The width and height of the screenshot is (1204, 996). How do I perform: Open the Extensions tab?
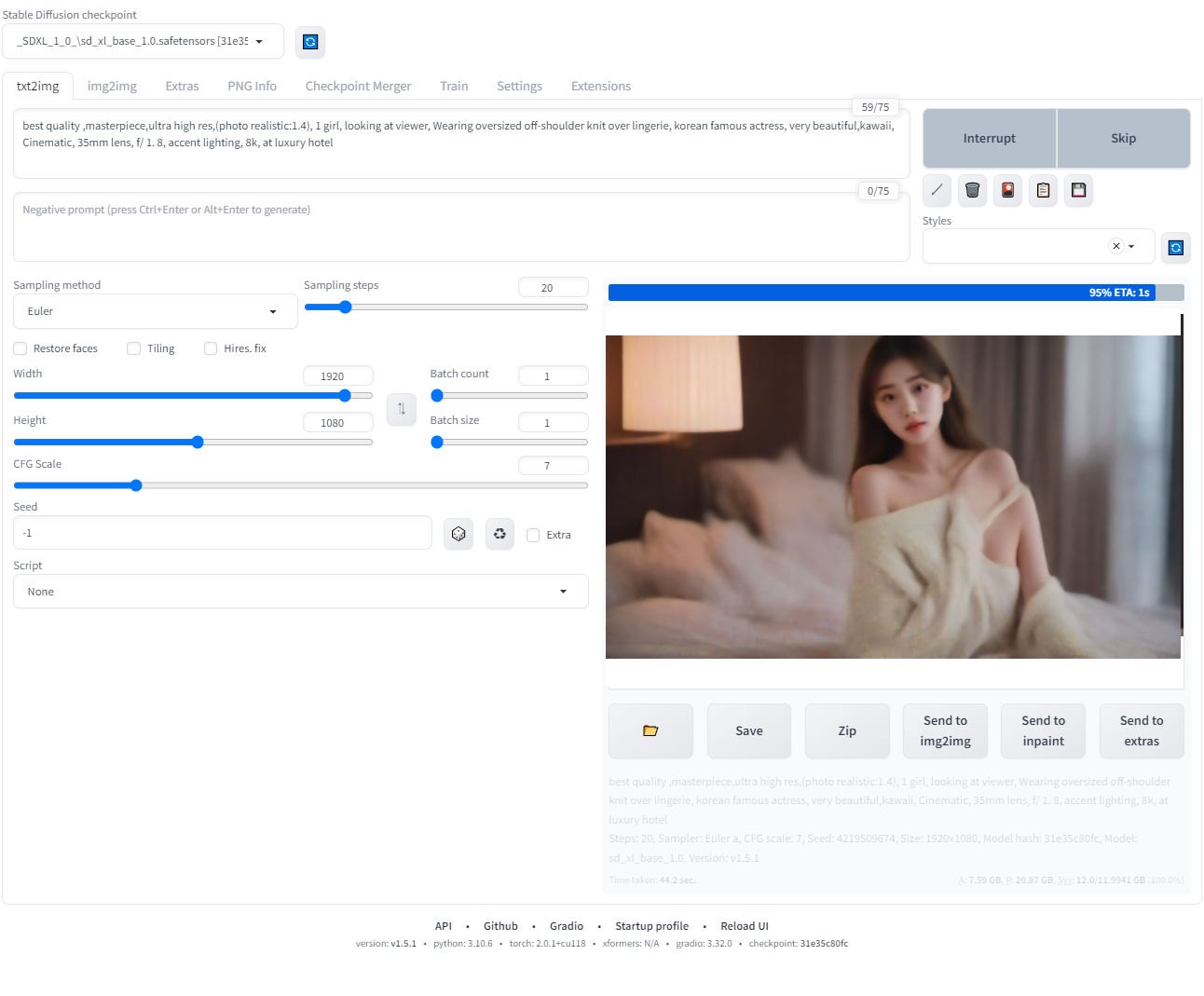pyautogui.click(x=600, y=86)
